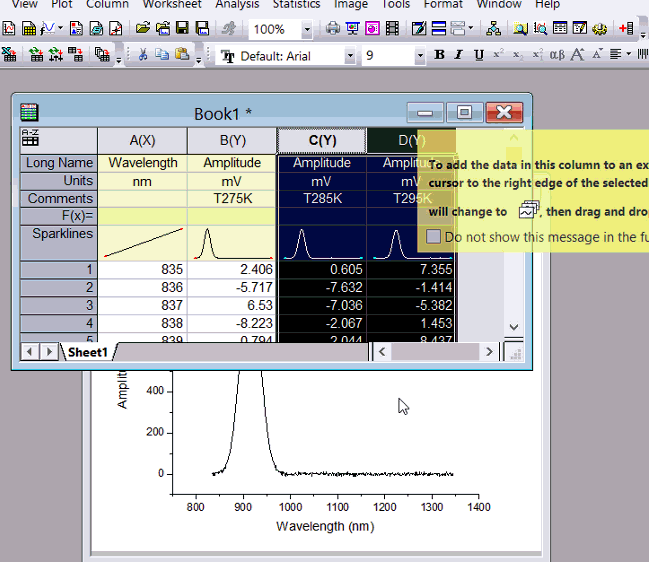652x566 pixels.
Task: Expand the window arrange dropdown arrow
Action: [x=471, y=28]
